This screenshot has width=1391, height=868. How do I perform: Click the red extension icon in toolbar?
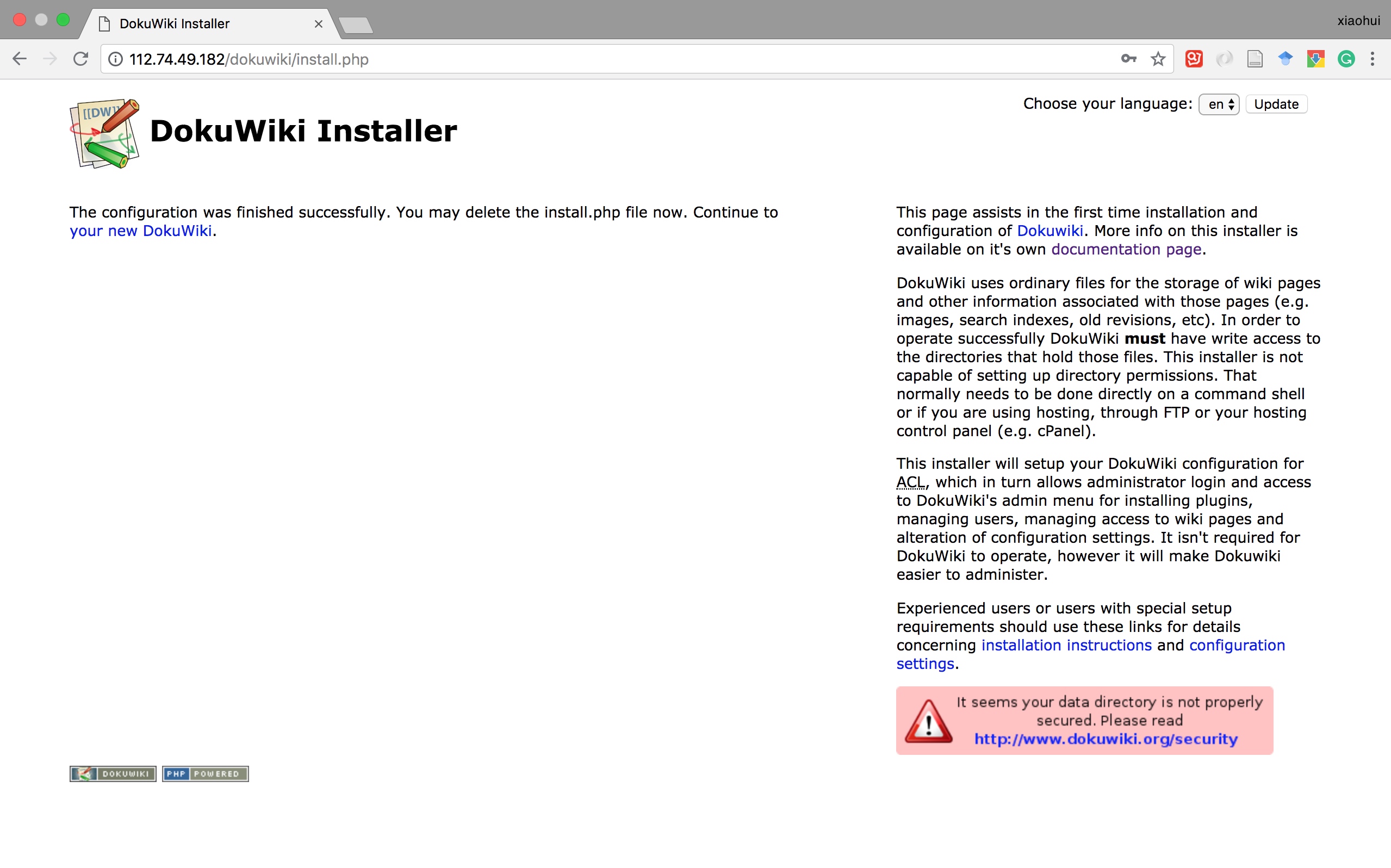[1194, 59]
